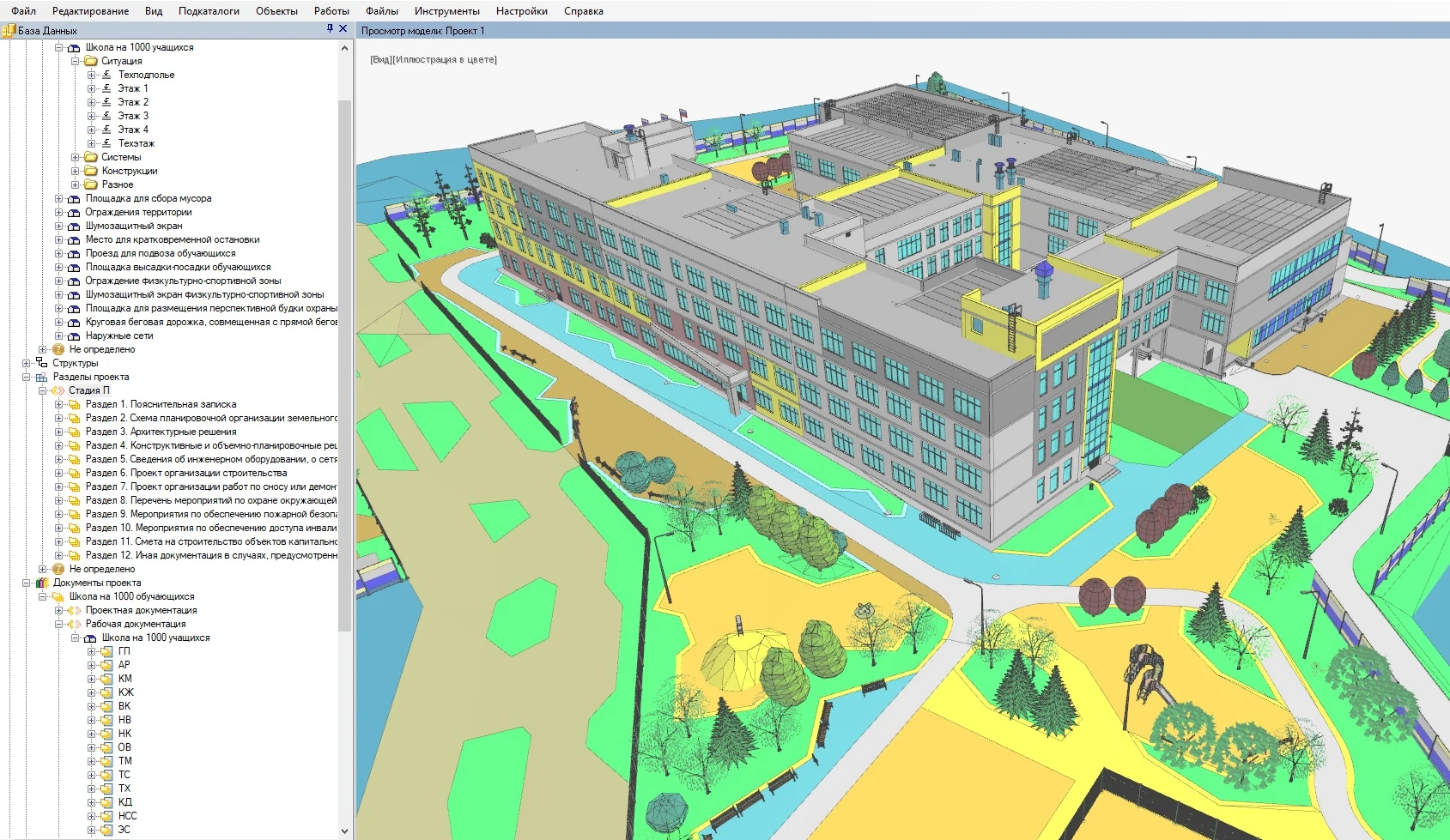Viewport: 1450px width, 840px height.
Task: Click the Разделы проекта grid icon
Action: pyautogui.click(x=41, y=377)
